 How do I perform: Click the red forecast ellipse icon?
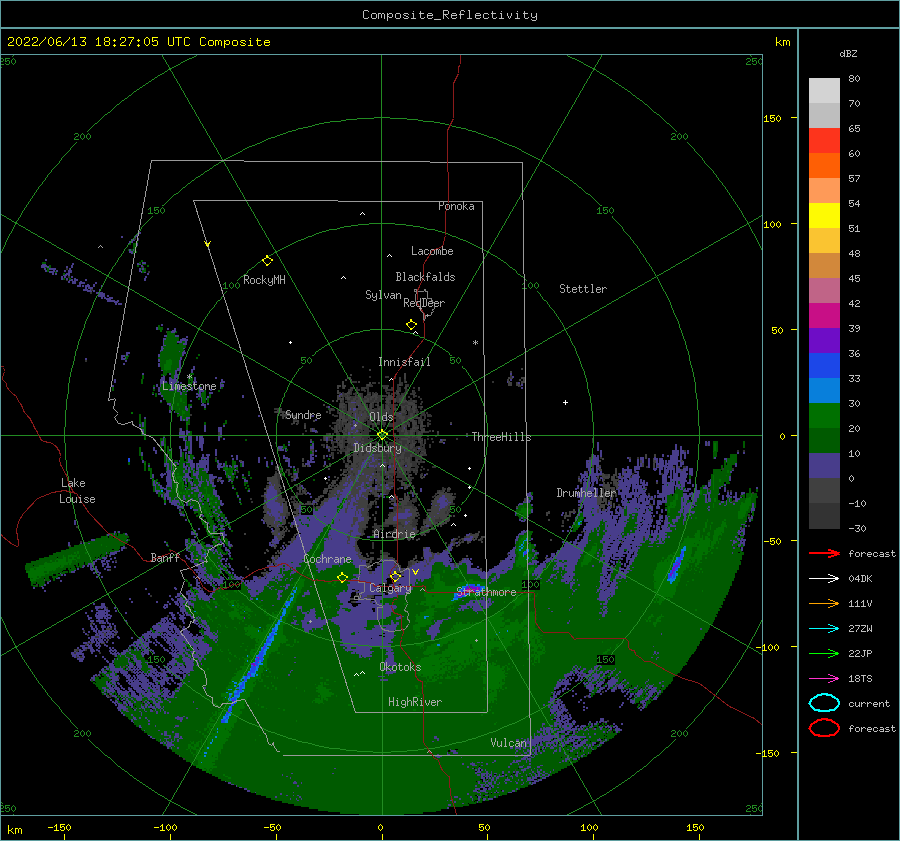click(824, 728)
